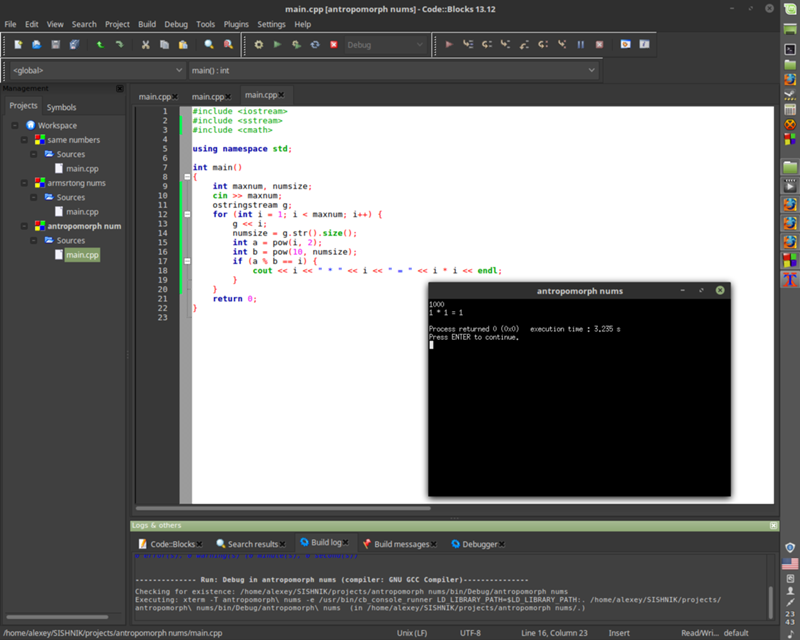Select highlighted main.cpp under antropomorph nums
This screenshot has width=800, height=640.
click(x=82, y=255)
